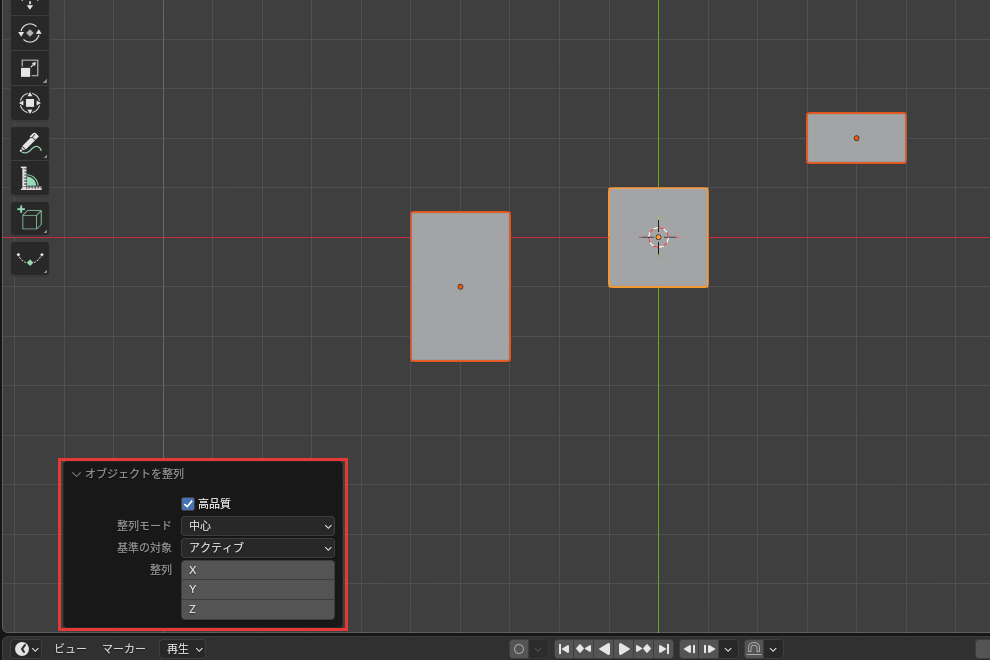Select the curve-points tool below Add Cube

pyautogui.click(x=30, y=258)
